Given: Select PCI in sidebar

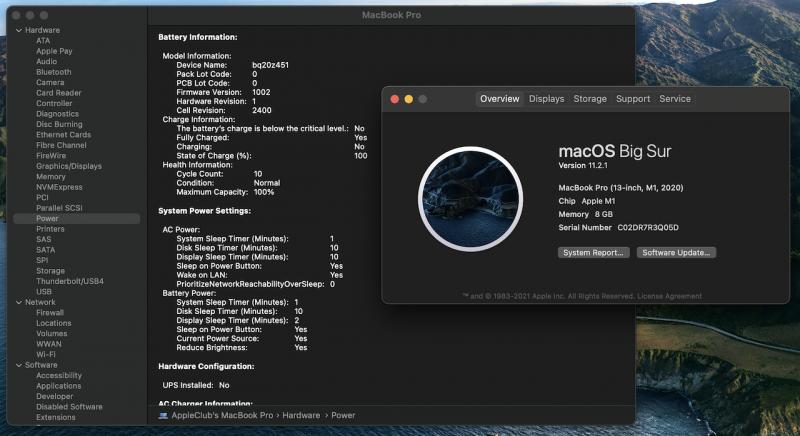Looking at the screenshot, I should (x=42, y=198).
